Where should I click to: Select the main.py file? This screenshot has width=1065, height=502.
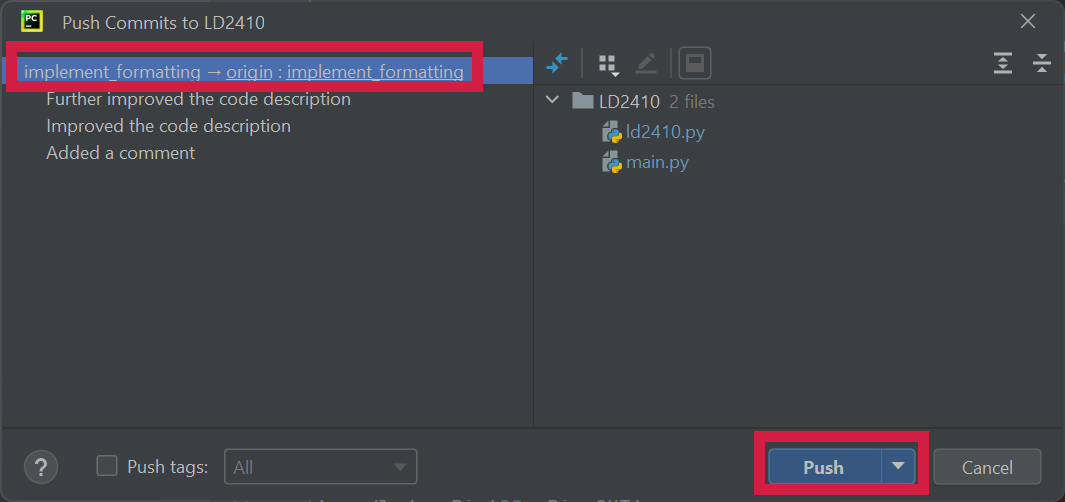(657, 162)
